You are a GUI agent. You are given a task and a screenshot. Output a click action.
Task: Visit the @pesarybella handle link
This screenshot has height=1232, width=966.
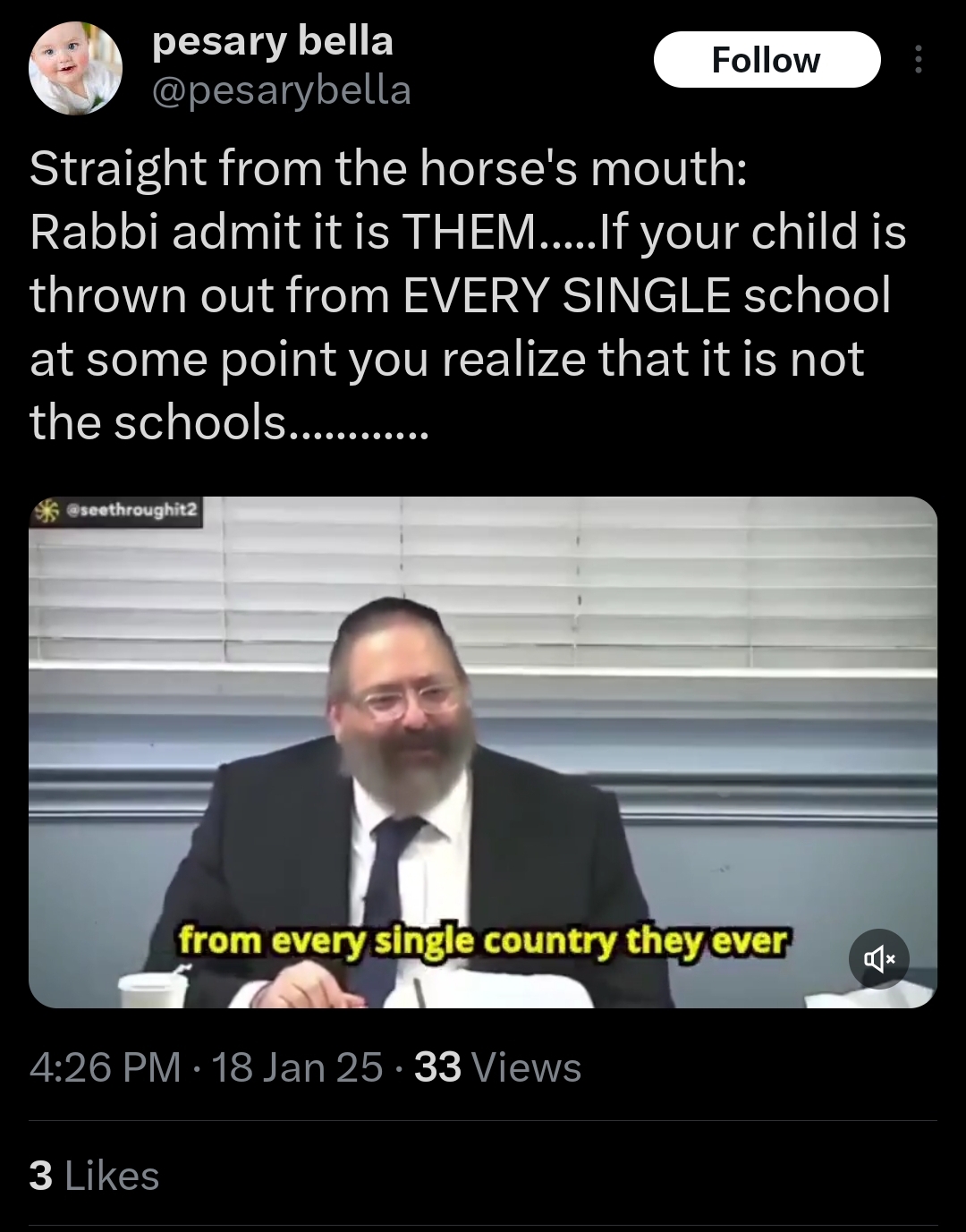point(282,90)
